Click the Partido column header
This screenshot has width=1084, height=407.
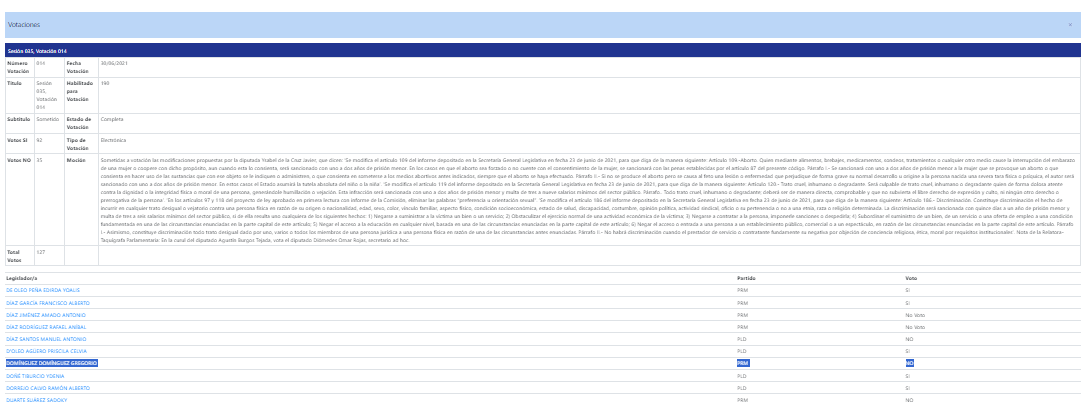coord(745,278)
